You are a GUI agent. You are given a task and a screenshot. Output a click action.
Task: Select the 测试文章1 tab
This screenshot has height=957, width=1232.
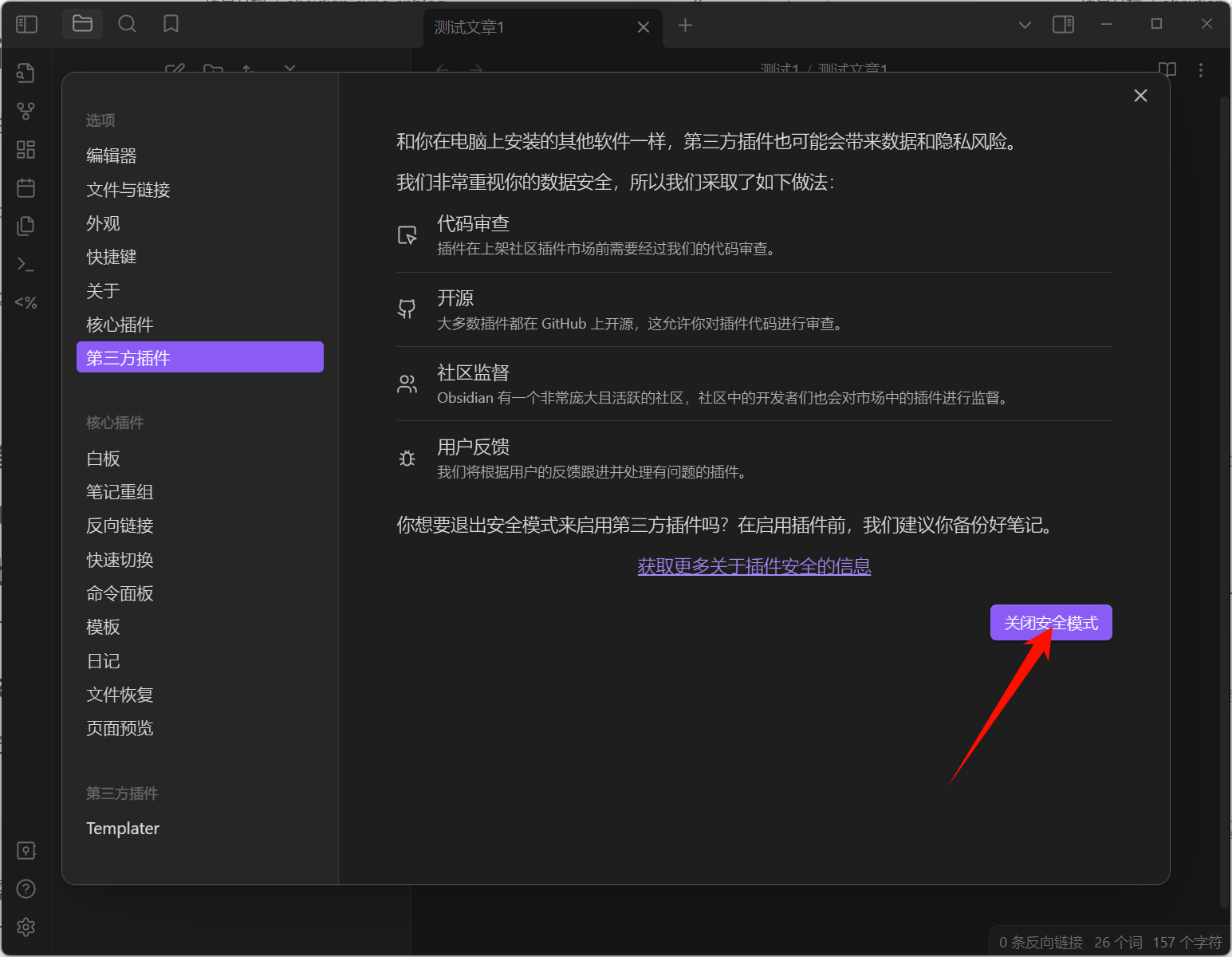pos(543,27)
